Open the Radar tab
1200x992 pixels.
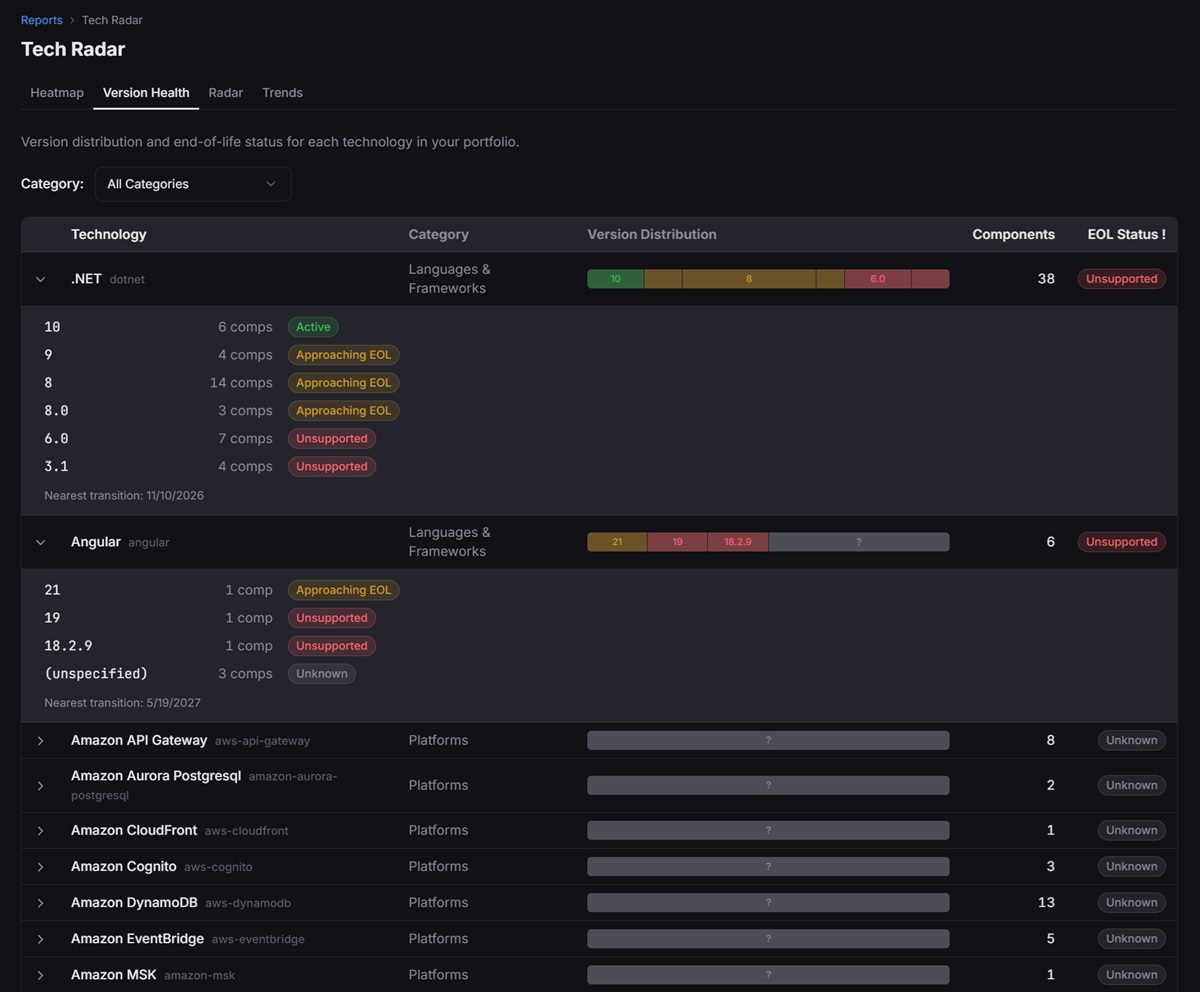tap(226, 92)
